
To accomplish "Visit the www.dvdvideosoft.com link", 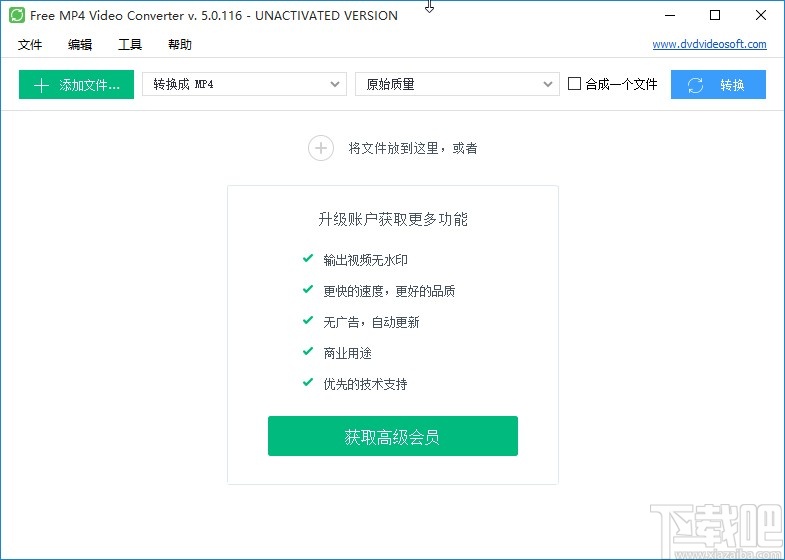I will point(709,44).
